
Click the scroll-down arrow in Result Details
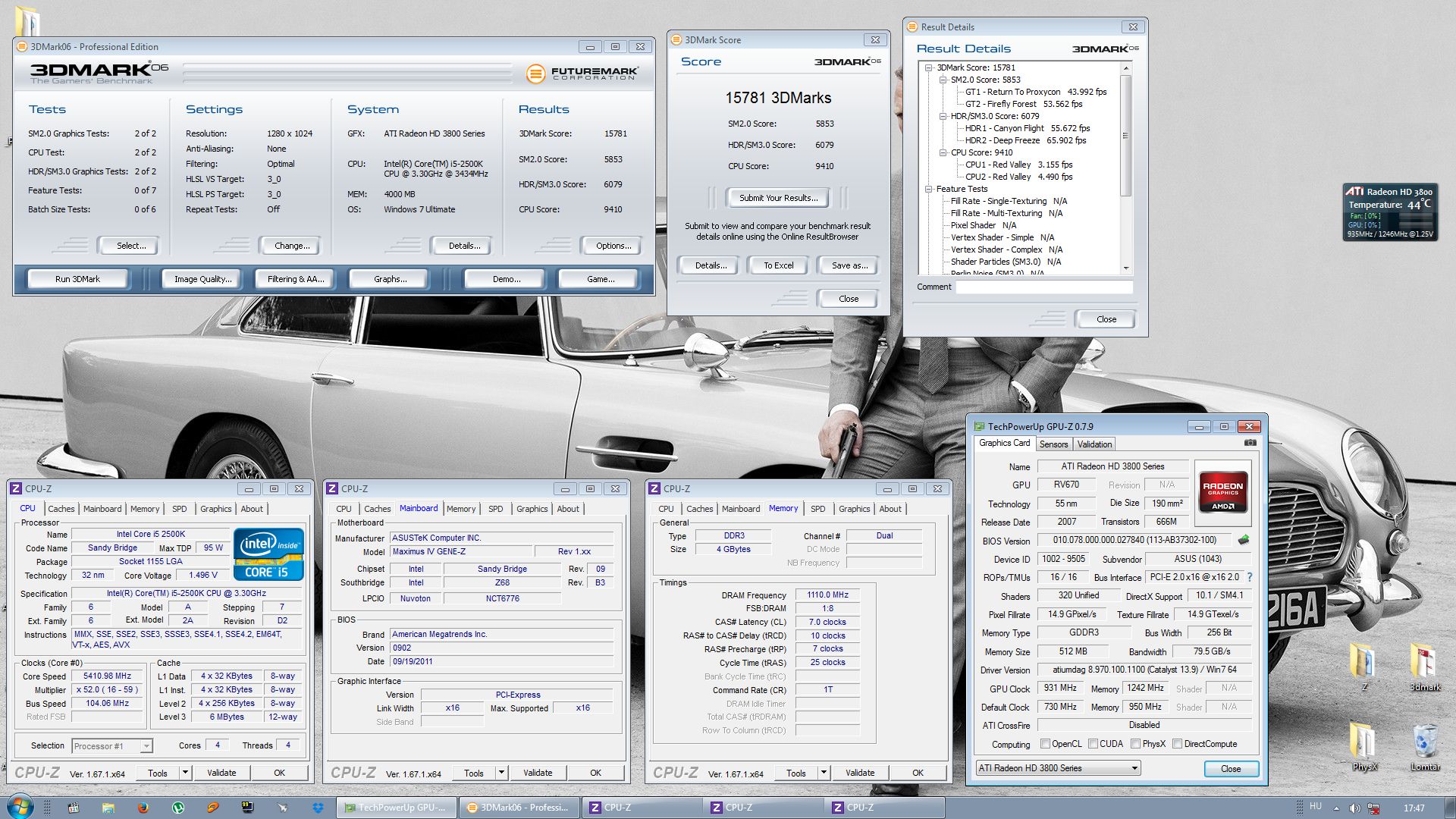pyautogui.click(x=1125, y=268)
